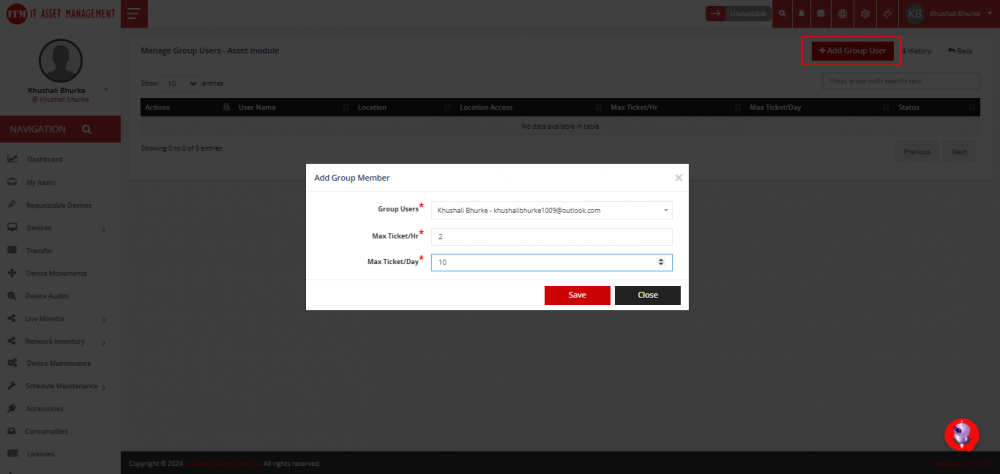Sort by Max Ticket/Hr column header
This screenshot has height=474, width=1000.
[675, 107]
